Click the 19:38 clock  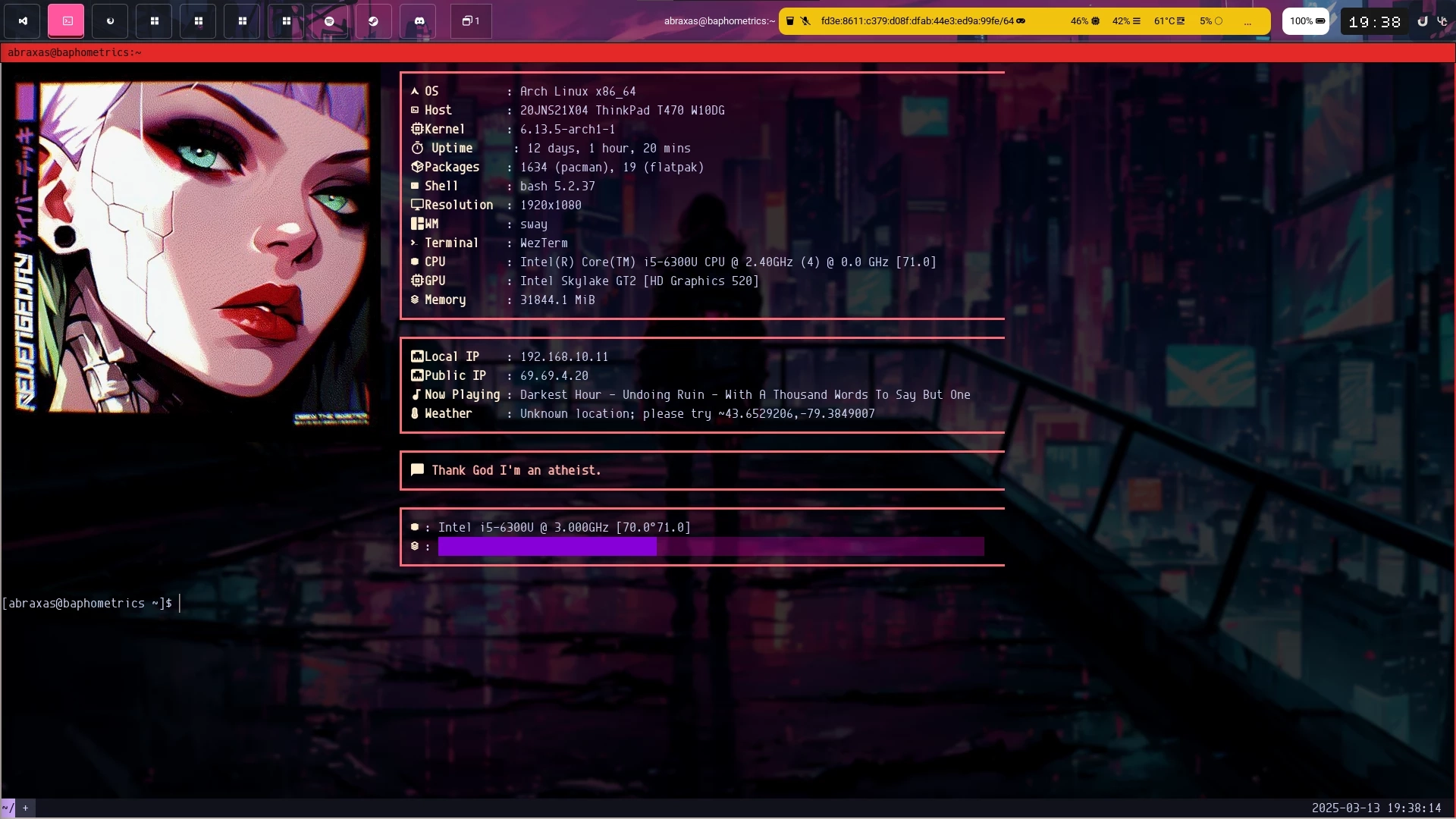[x=1375, y=22]
